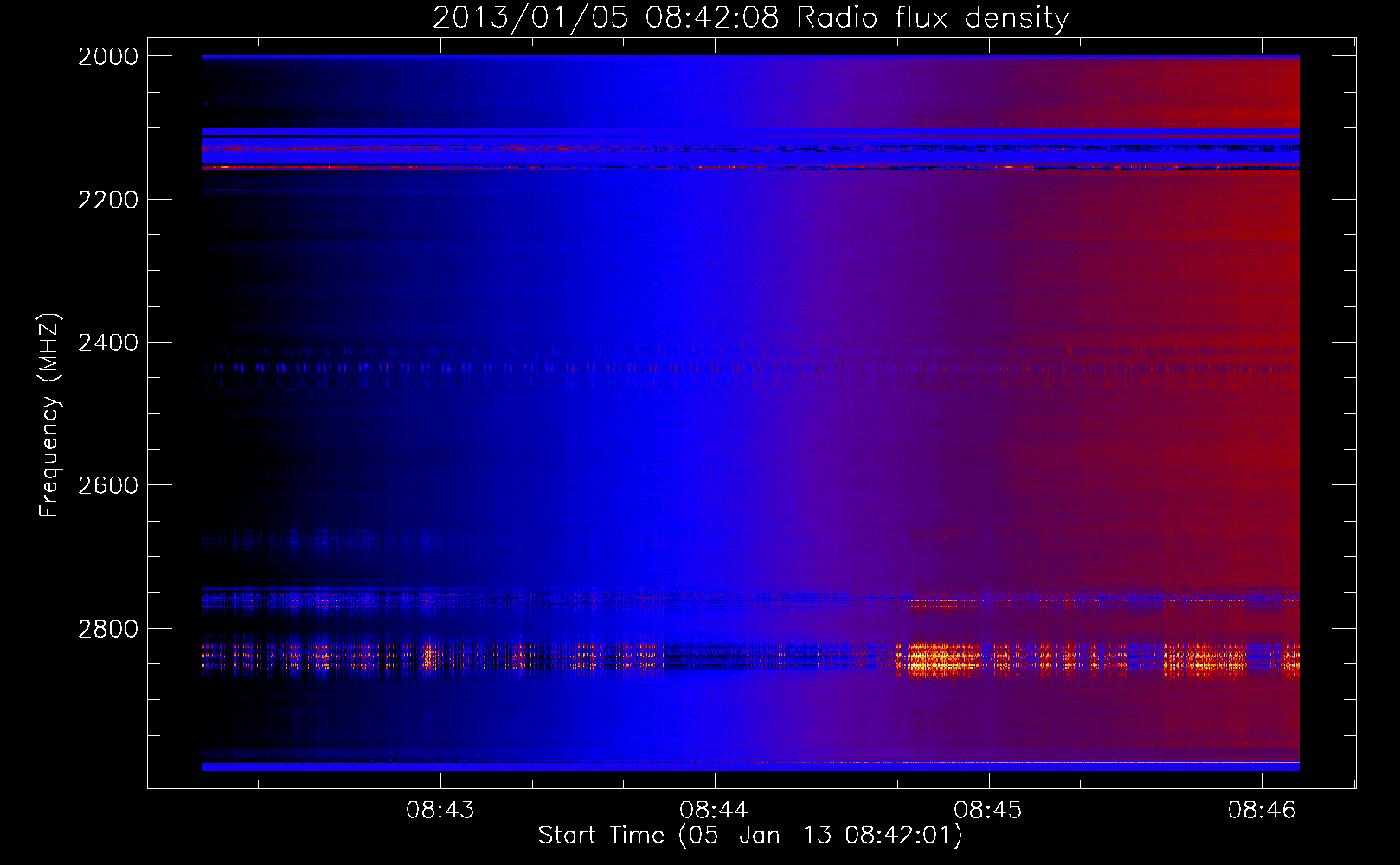Click the 08:45 time axis label

(x=988, y=811)
